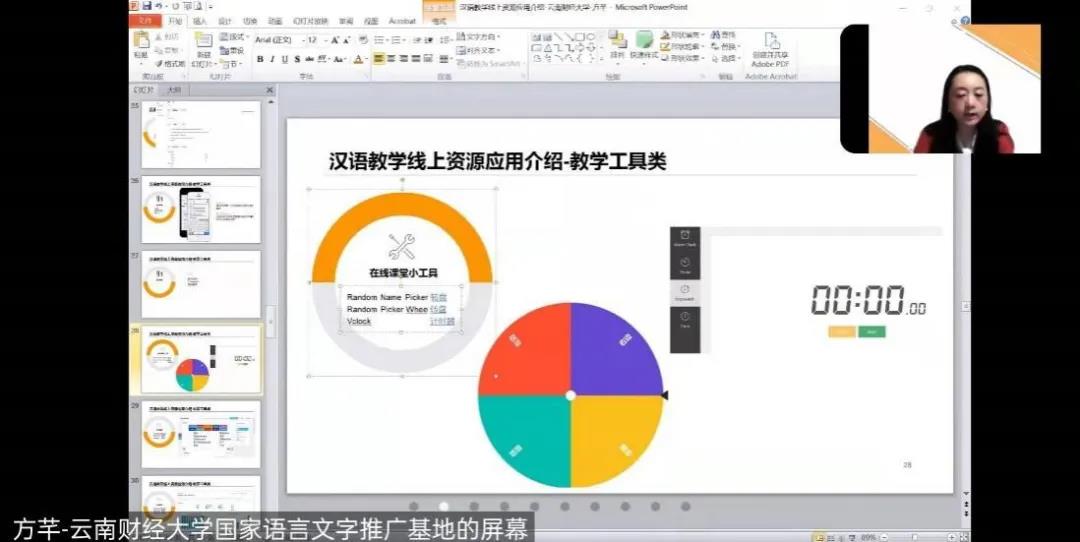Open the Quick Styles gallery
This screenshot has height=542, width=1080.
pyautogui.click(x=644, y=42)
